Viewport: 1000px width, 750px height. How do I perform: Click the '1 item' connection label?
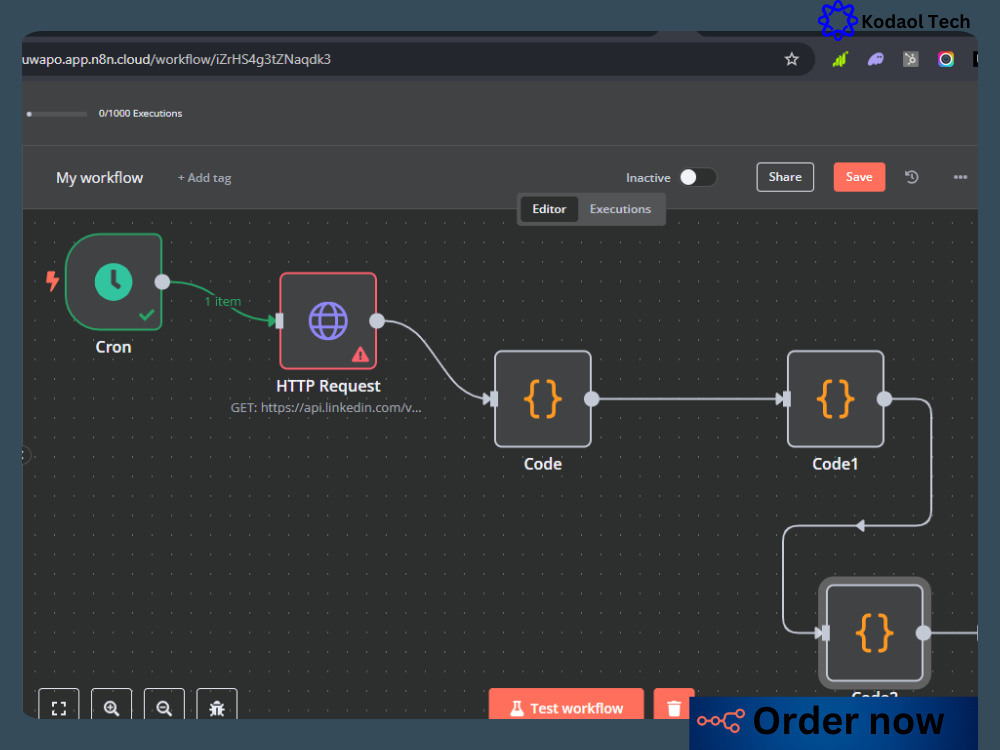click(x=223, y=301)
